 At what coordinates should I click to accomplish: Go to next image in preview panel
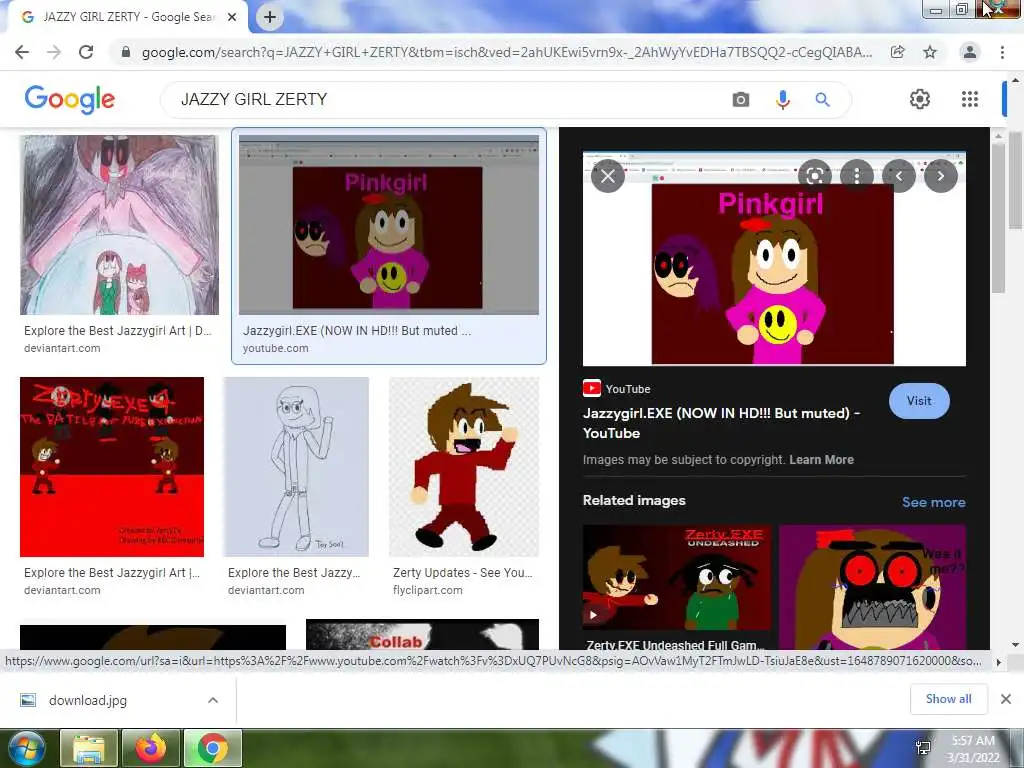click(x=941, y=176)
